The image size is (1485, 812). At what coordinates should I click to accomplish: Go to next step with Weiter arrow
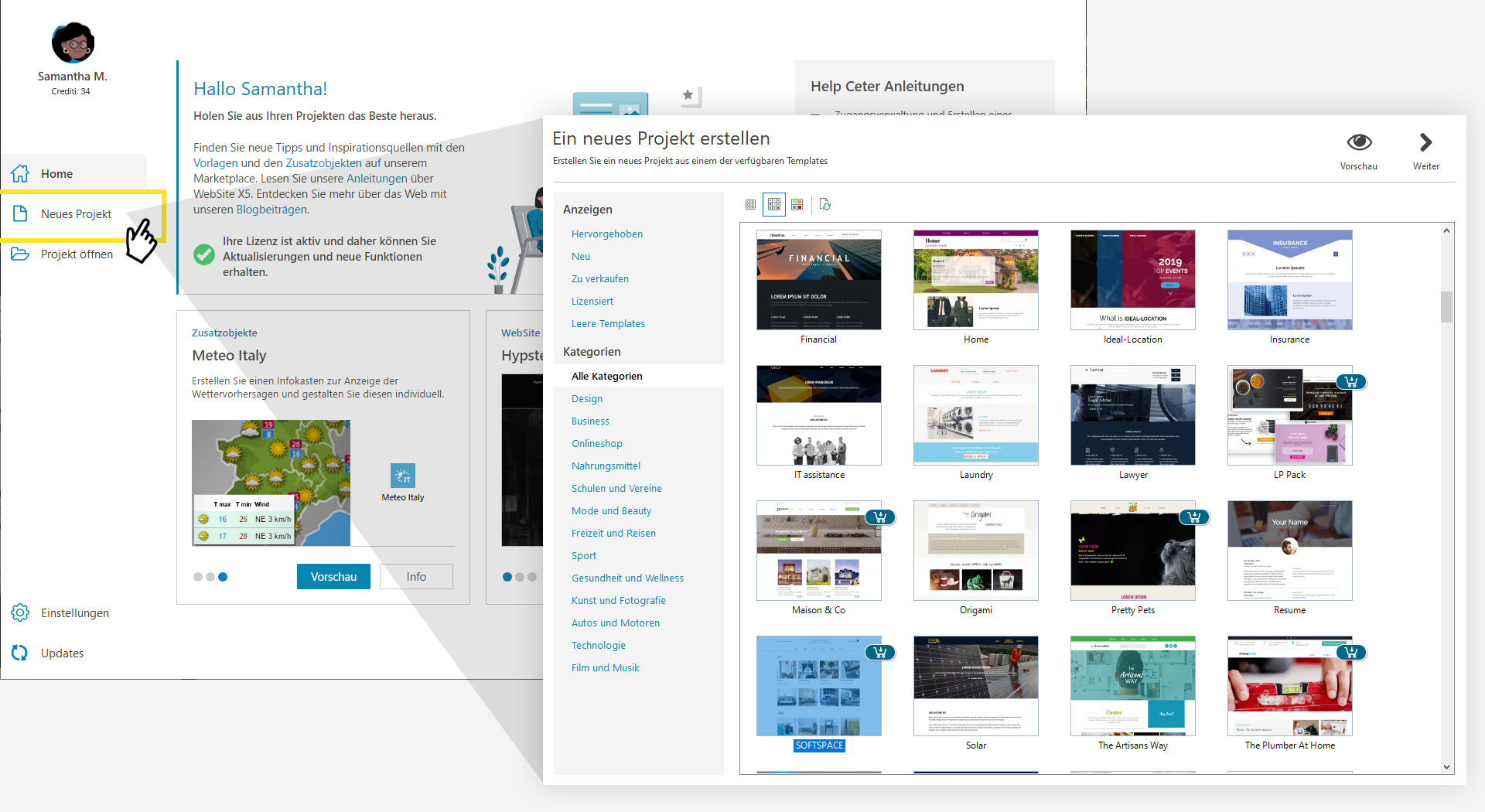1426,143
